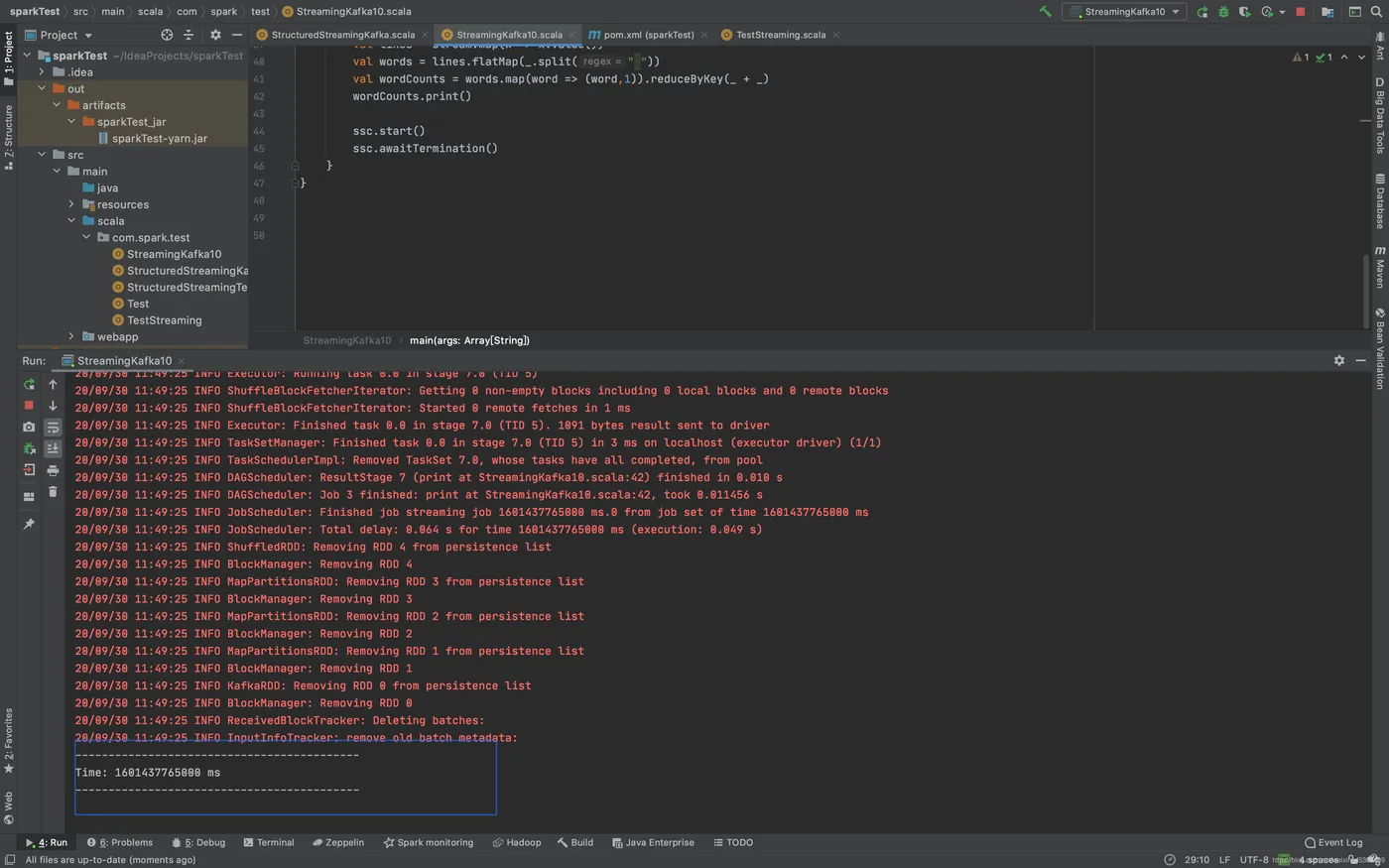
Task: Click the Run with Coverage icon
Action: click(1244, 12)
